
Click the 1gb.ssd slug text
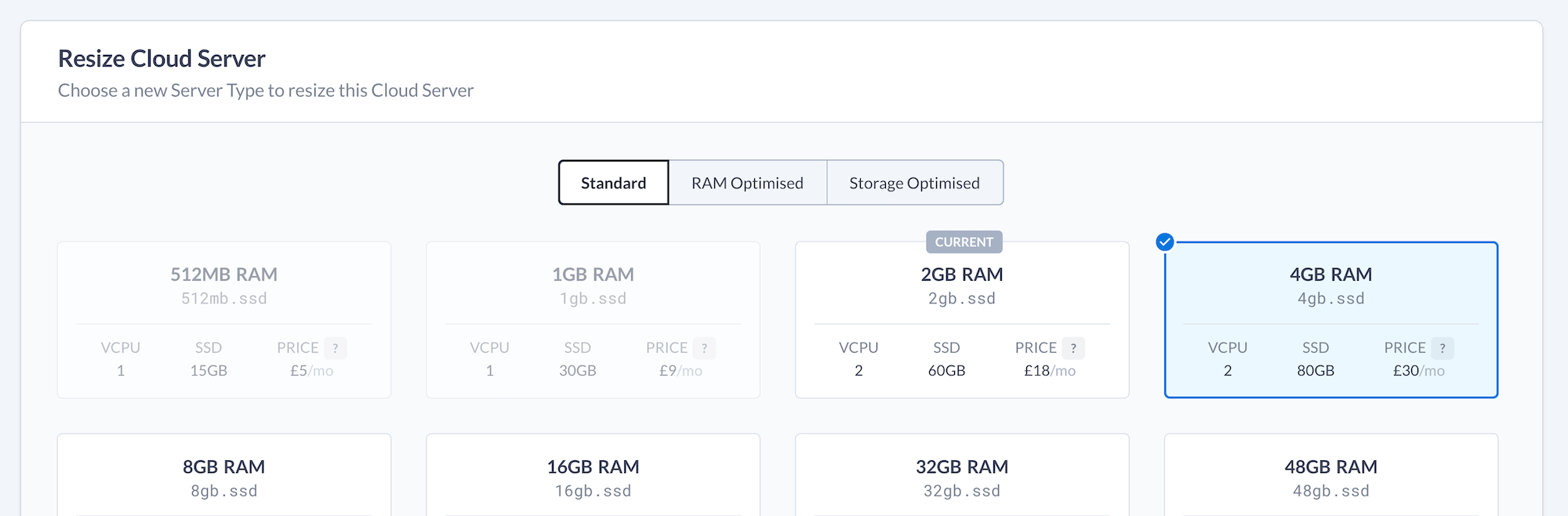tap(593, 299)
